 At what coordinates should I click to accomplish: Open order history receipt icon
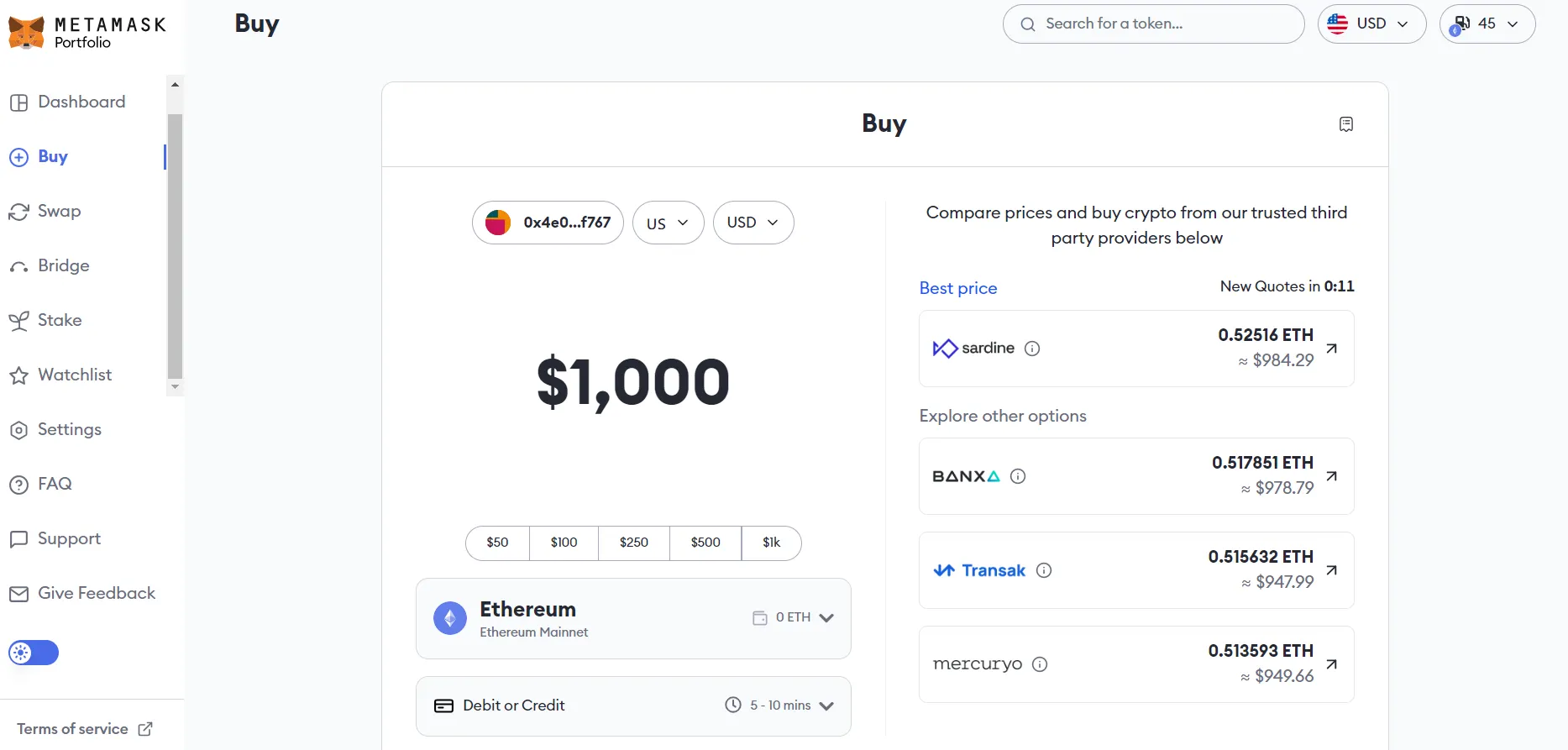coord(1345,124)
